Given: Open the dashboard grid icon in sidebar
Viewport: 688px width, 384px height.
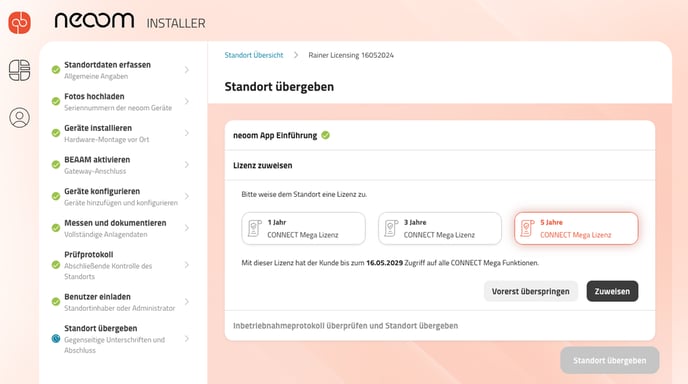Looking at the screenshot, I should click(x=20, y=70).
